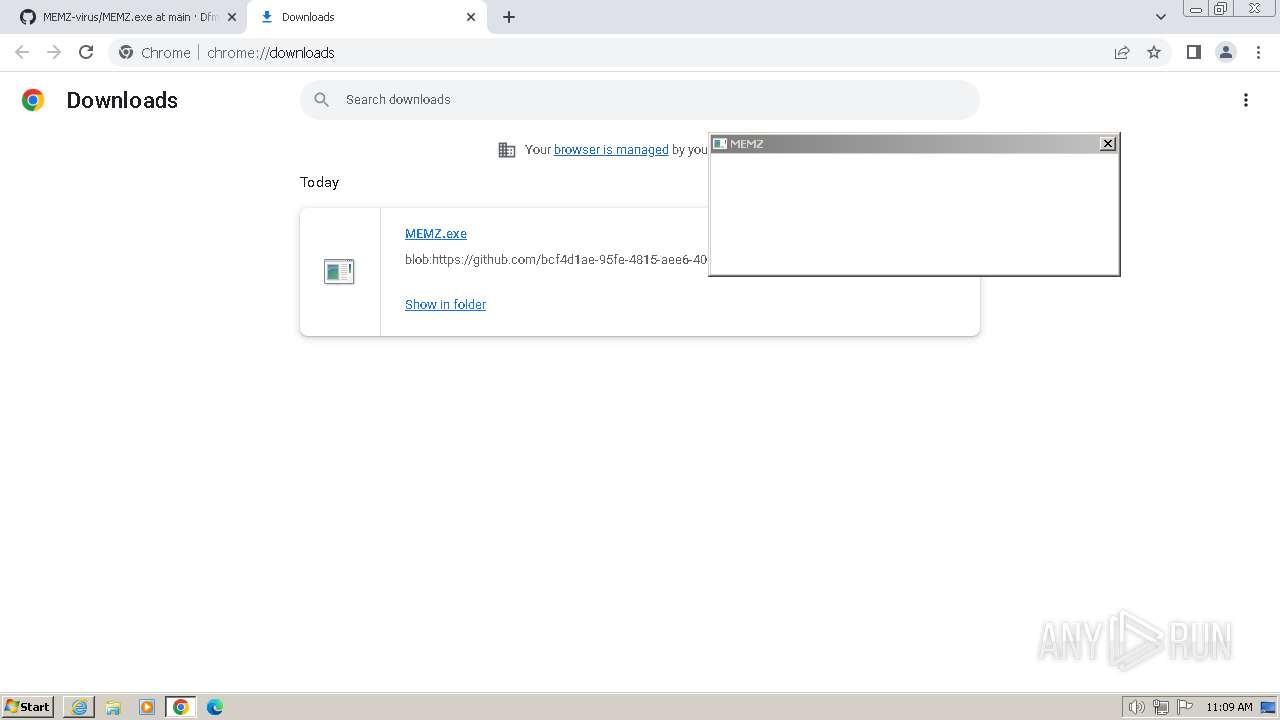This screenshot has height=720, width=1280.
Task: Click the 11:09 AM clock
Action: tap(1229, 707)
